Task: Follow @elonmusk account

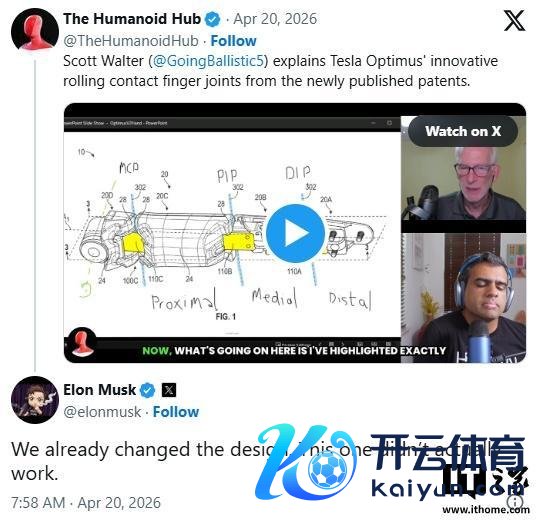Action: point(176,412)
